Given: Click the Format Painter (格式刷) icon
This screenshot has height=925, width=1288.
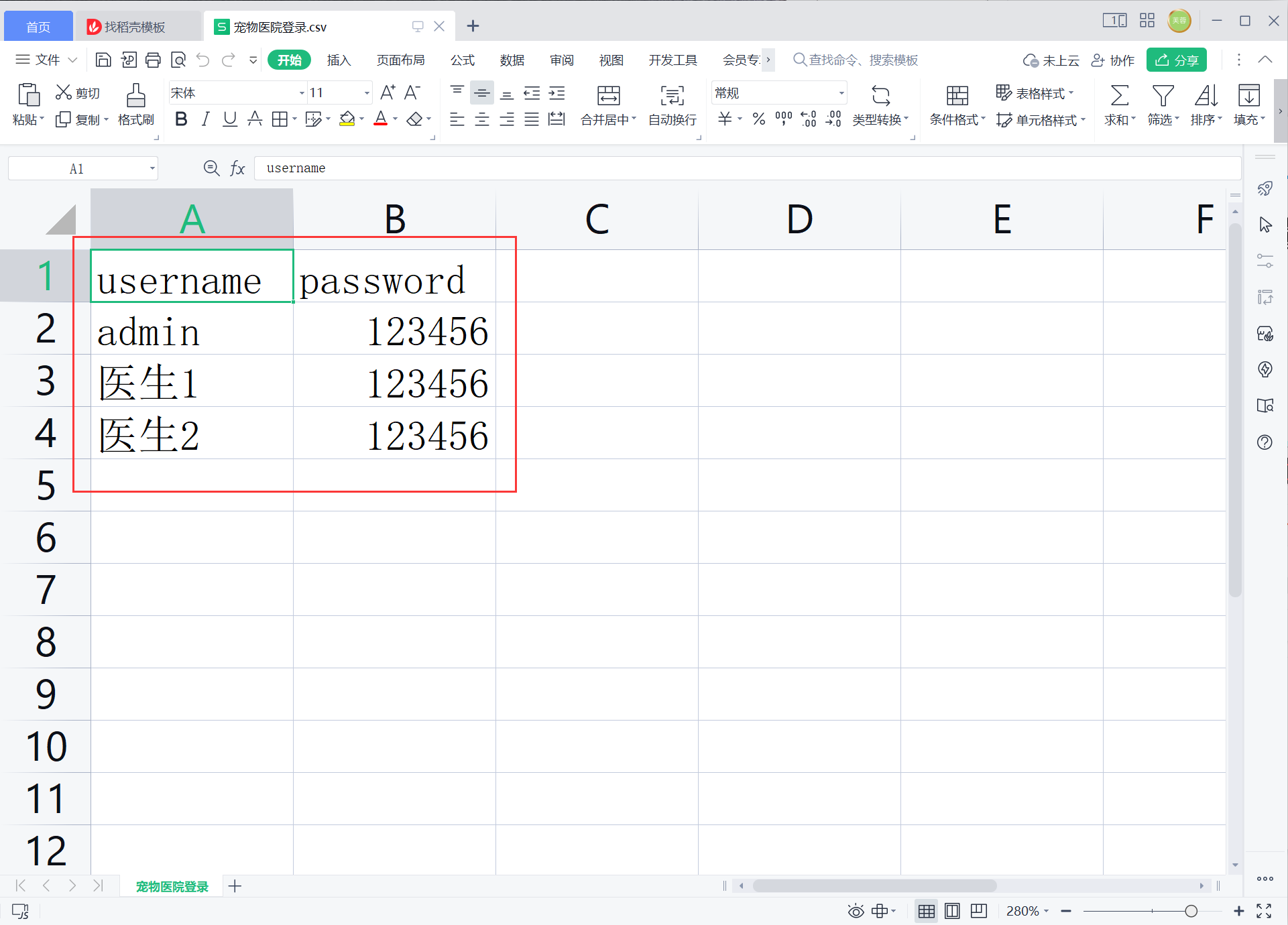Looking at the screenshot, I should tap(135, 96).
